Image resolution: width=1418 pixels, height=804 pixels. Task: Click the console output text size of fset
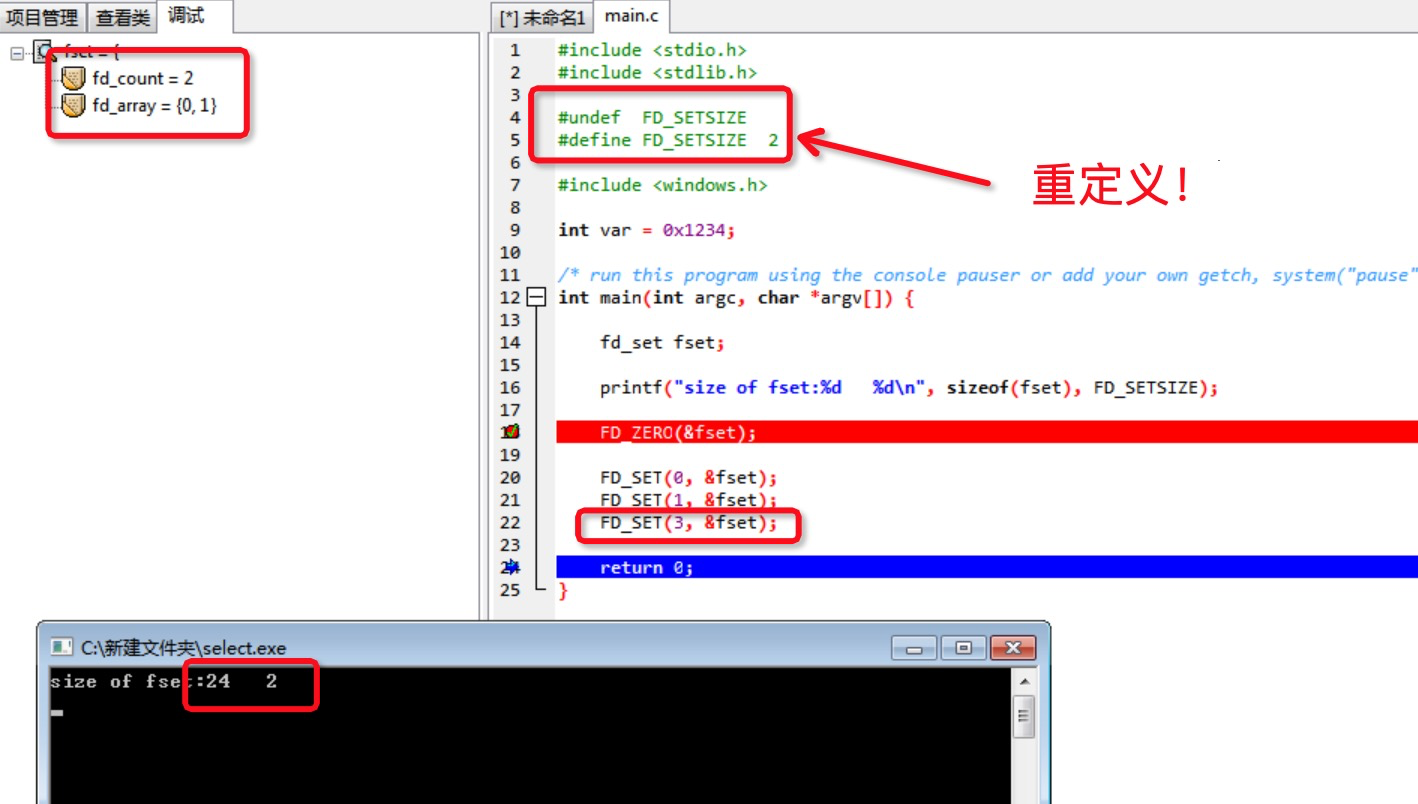pos(163,681)
